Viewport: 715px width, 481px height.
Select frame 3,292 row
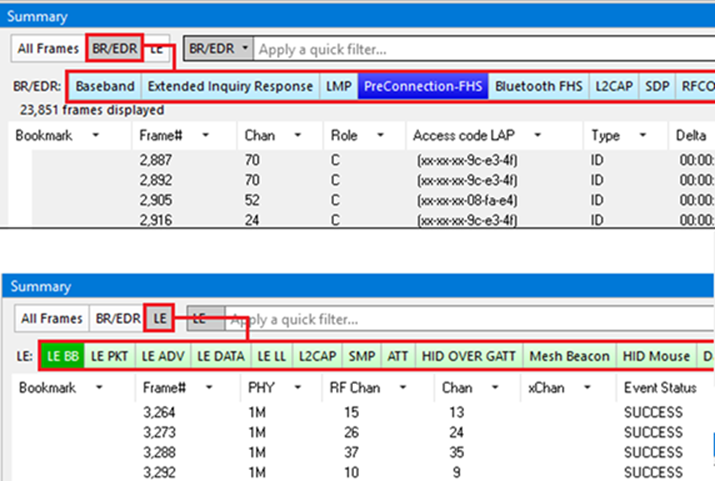point(363,472)
